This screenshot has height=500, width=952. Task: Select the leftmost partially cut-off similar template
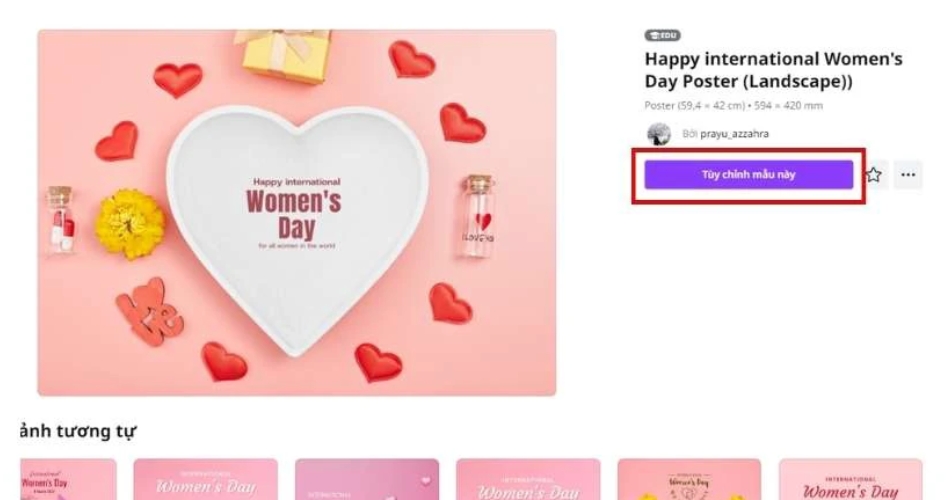coord(68,480)
